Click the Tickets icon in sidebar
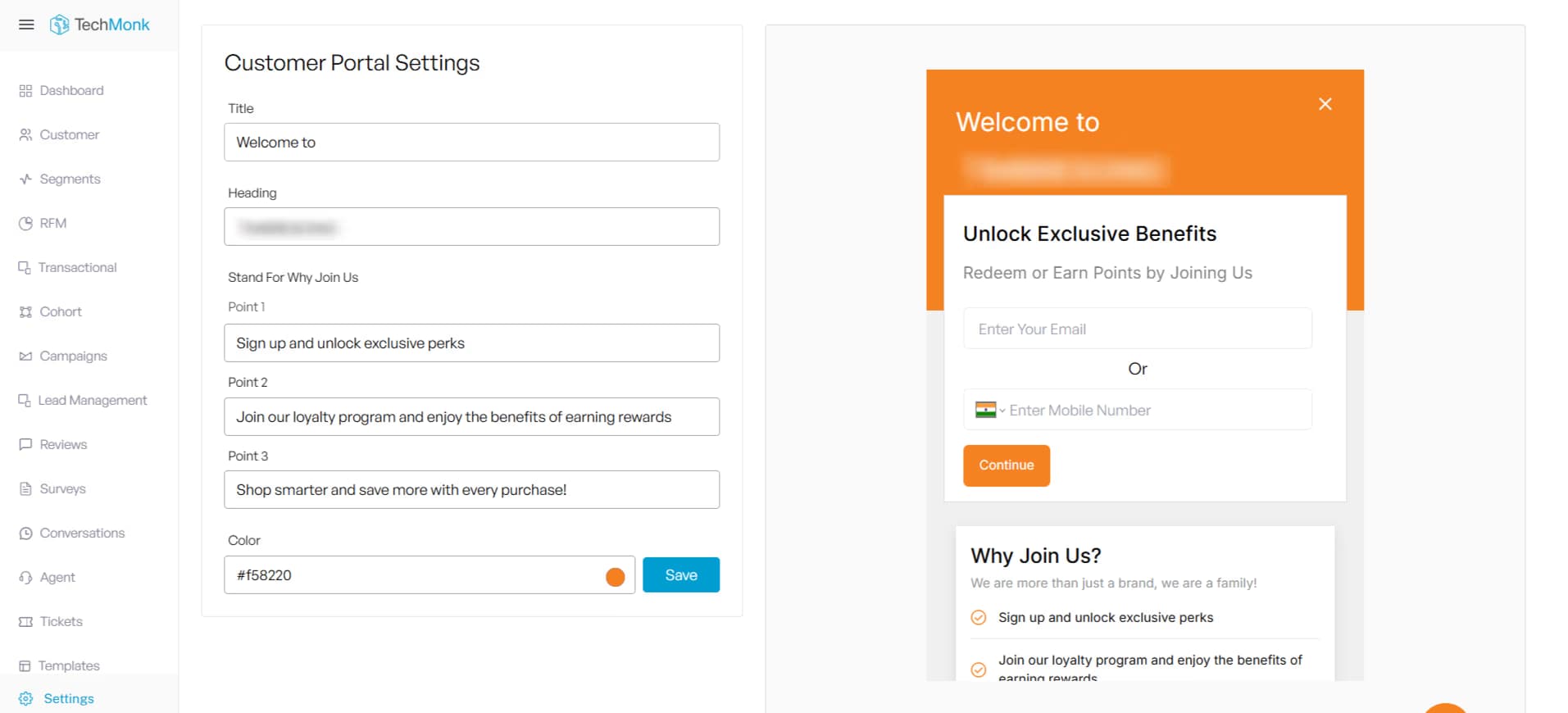 [x=25, y=622]
